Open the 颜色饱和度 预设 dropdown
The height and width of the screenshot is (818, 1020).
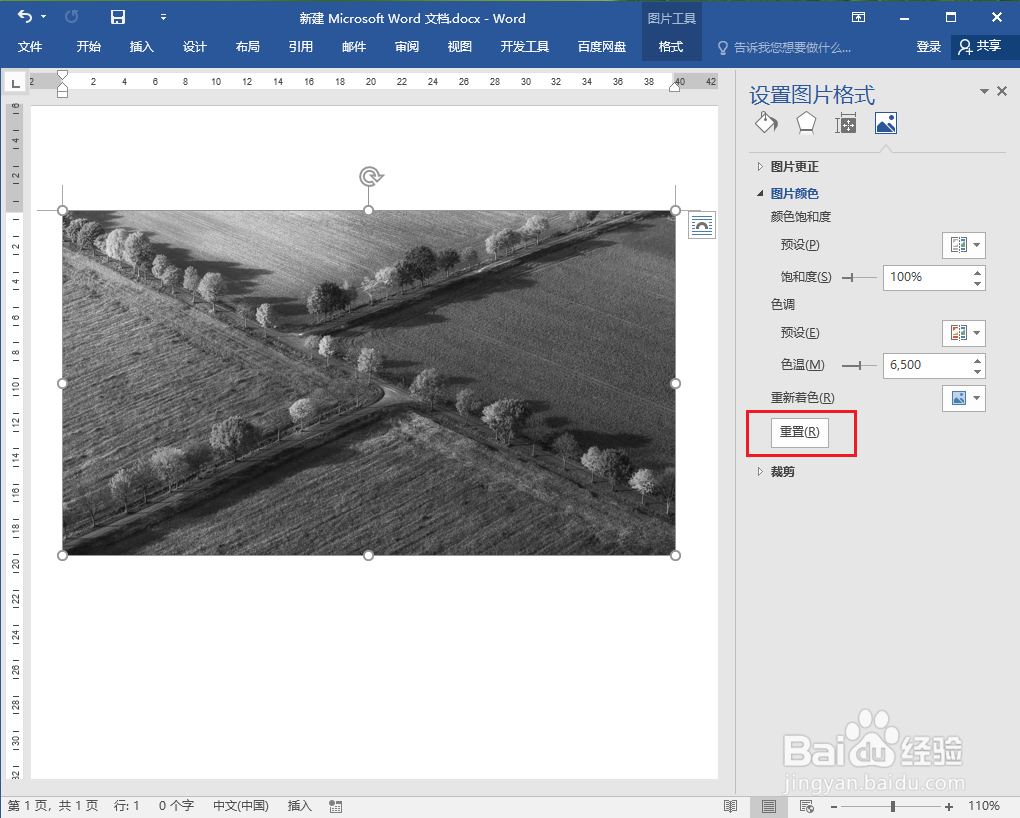pyautogui.click(x=964, y=245)
